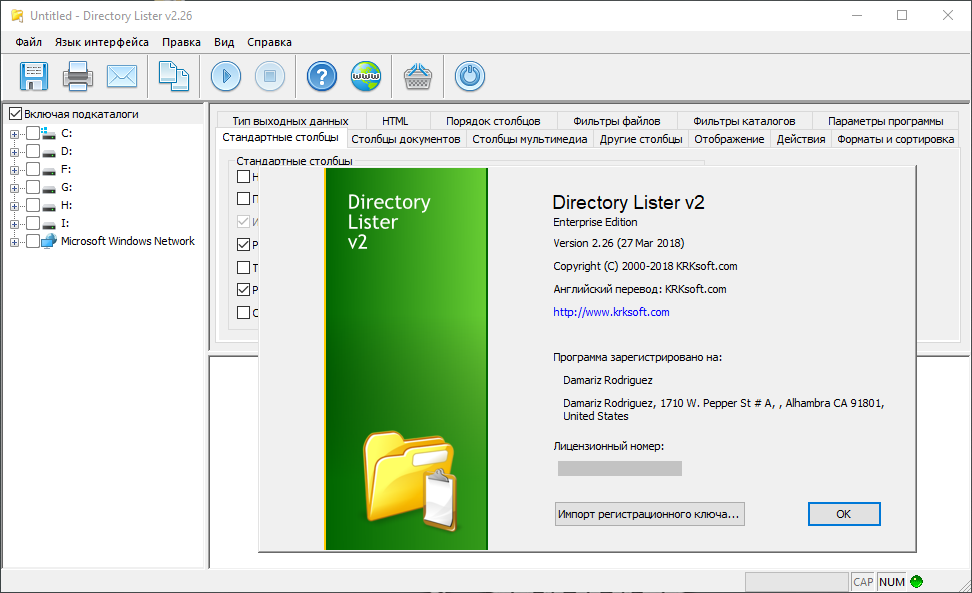Expand the C: drive tree node
972x593 pixels.
[x=14, y=134]
